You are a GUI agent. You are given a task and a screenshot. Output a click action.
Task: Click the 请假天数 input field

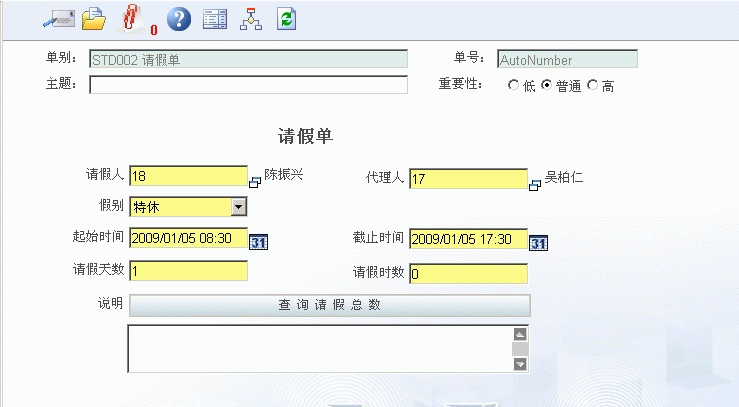(188, 272)
